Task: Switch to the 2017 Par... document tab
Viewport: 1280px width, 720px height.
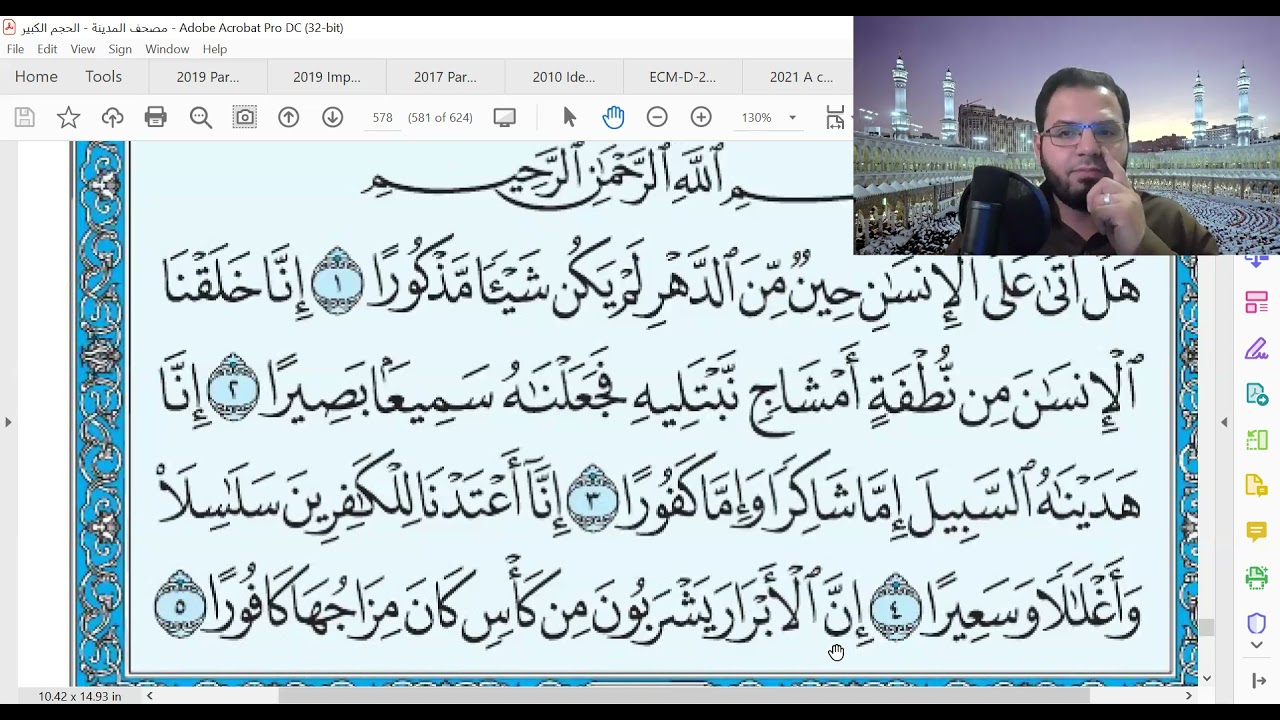Action: pyautogui.click(x=445, y=77)
